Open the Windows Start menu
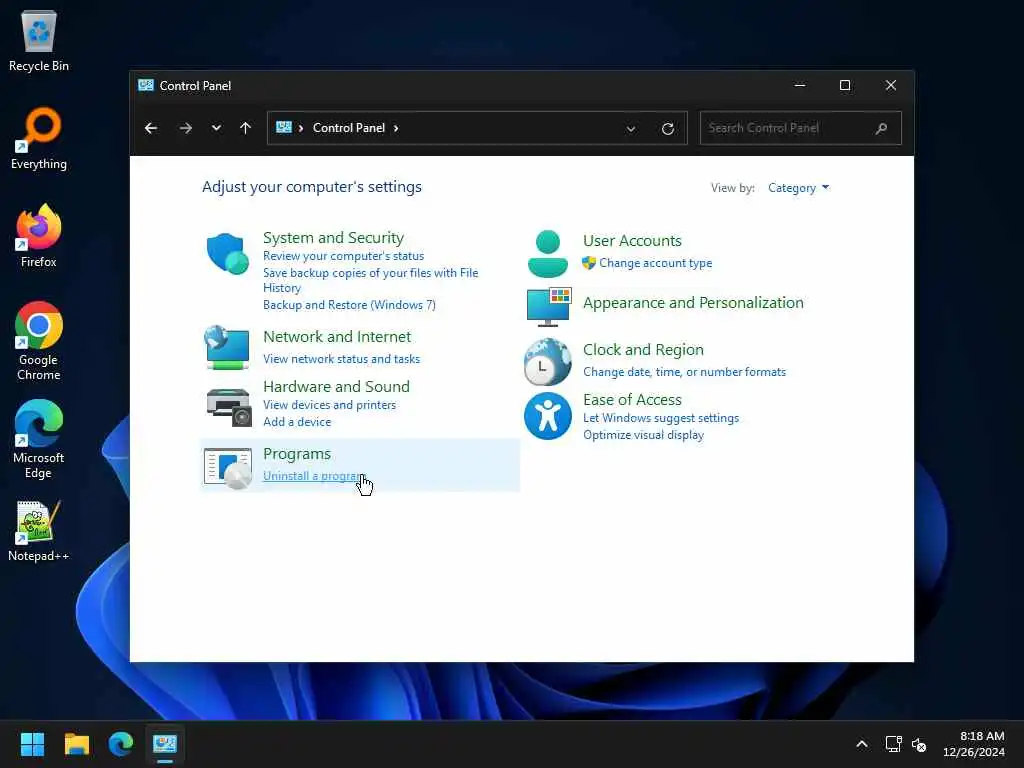This screenshot has width=1024, height=768. [x=32, y=744]
